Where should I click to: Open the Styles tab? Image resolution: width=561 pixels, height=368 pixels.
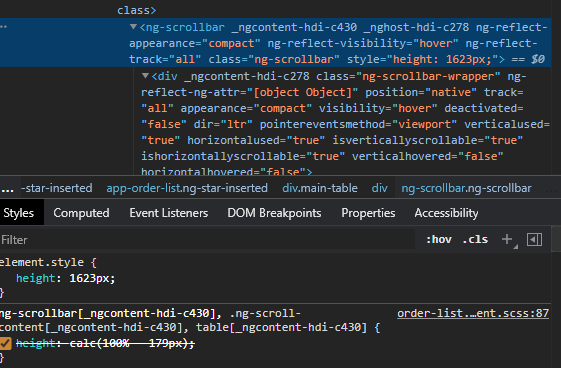tap(19, 213)
